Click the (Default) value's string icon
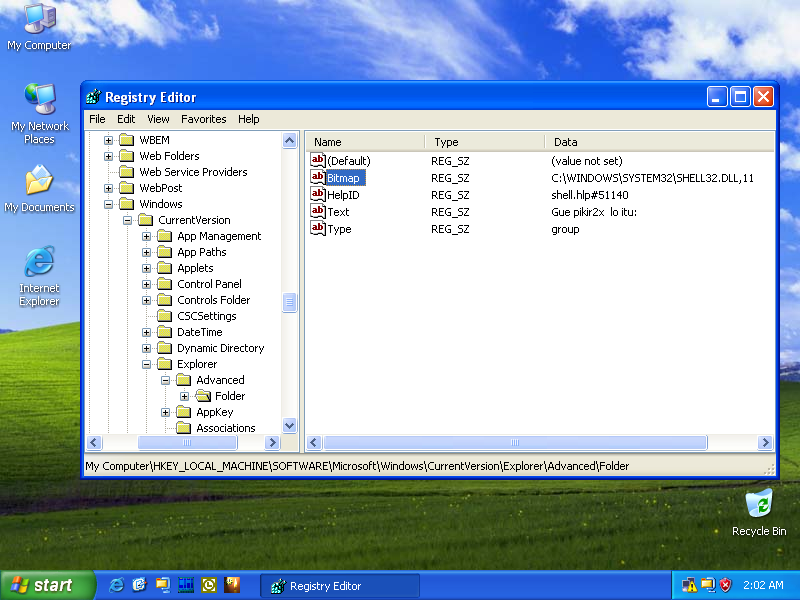 click(317, 160)
